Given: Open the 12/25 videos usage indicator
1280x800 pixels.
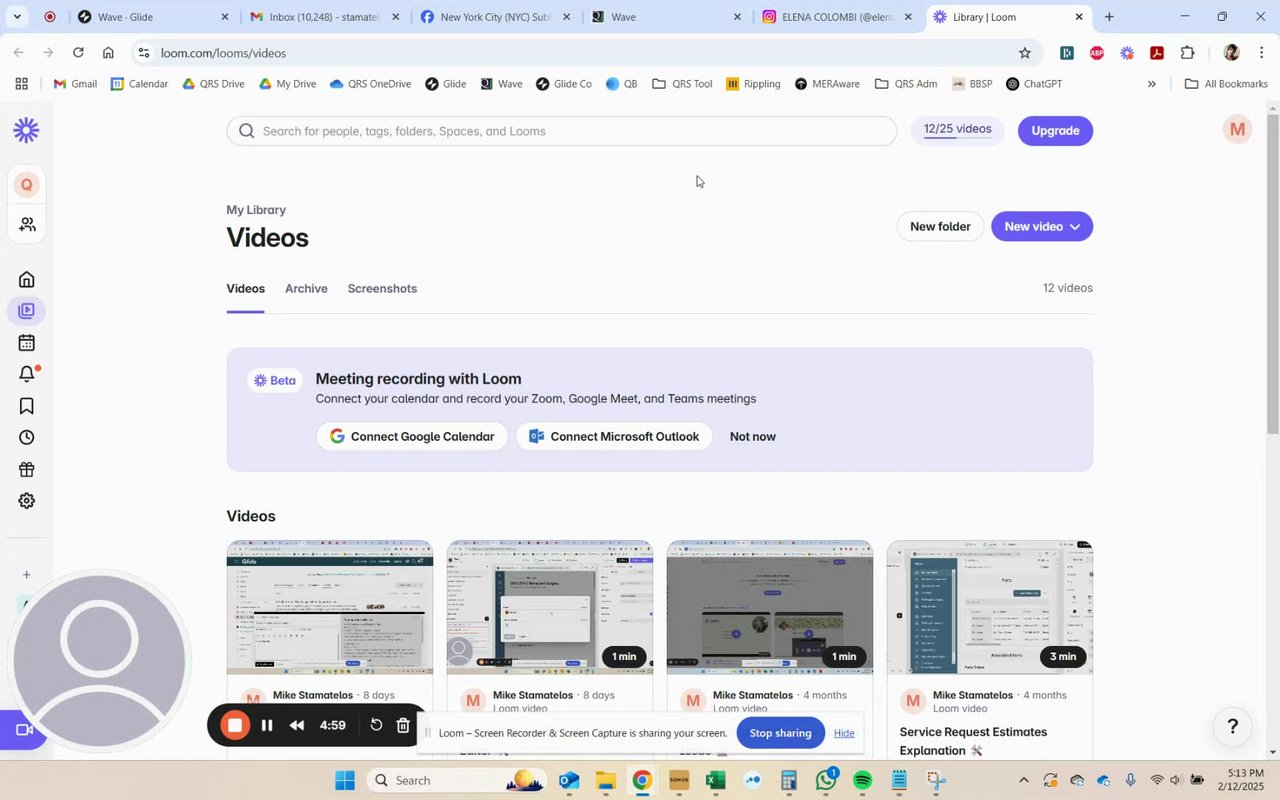Looking at the screenshot, I should (958, 130).
